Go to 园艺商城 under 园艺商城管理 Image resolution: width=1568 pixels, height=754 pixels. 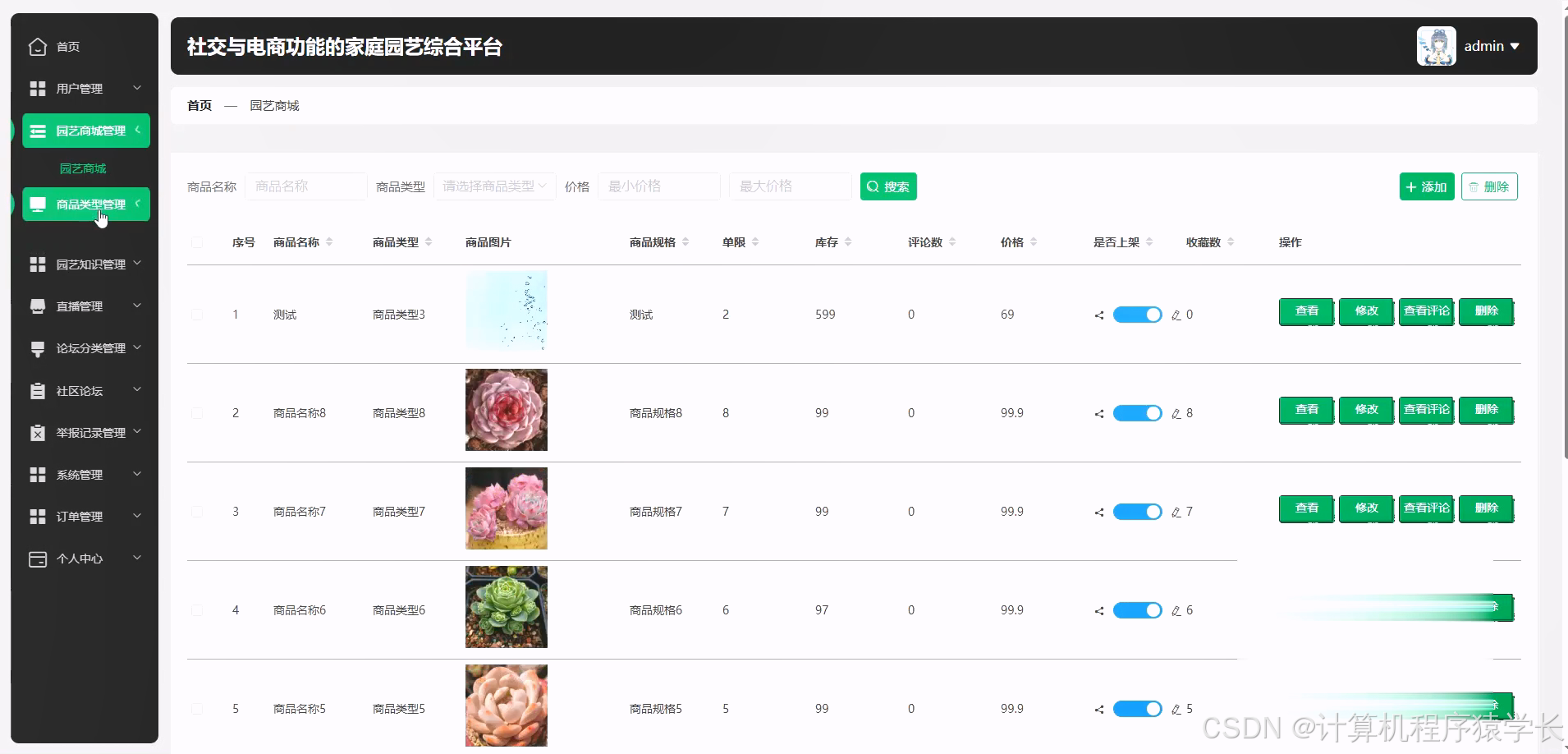(x=83, y=168)
